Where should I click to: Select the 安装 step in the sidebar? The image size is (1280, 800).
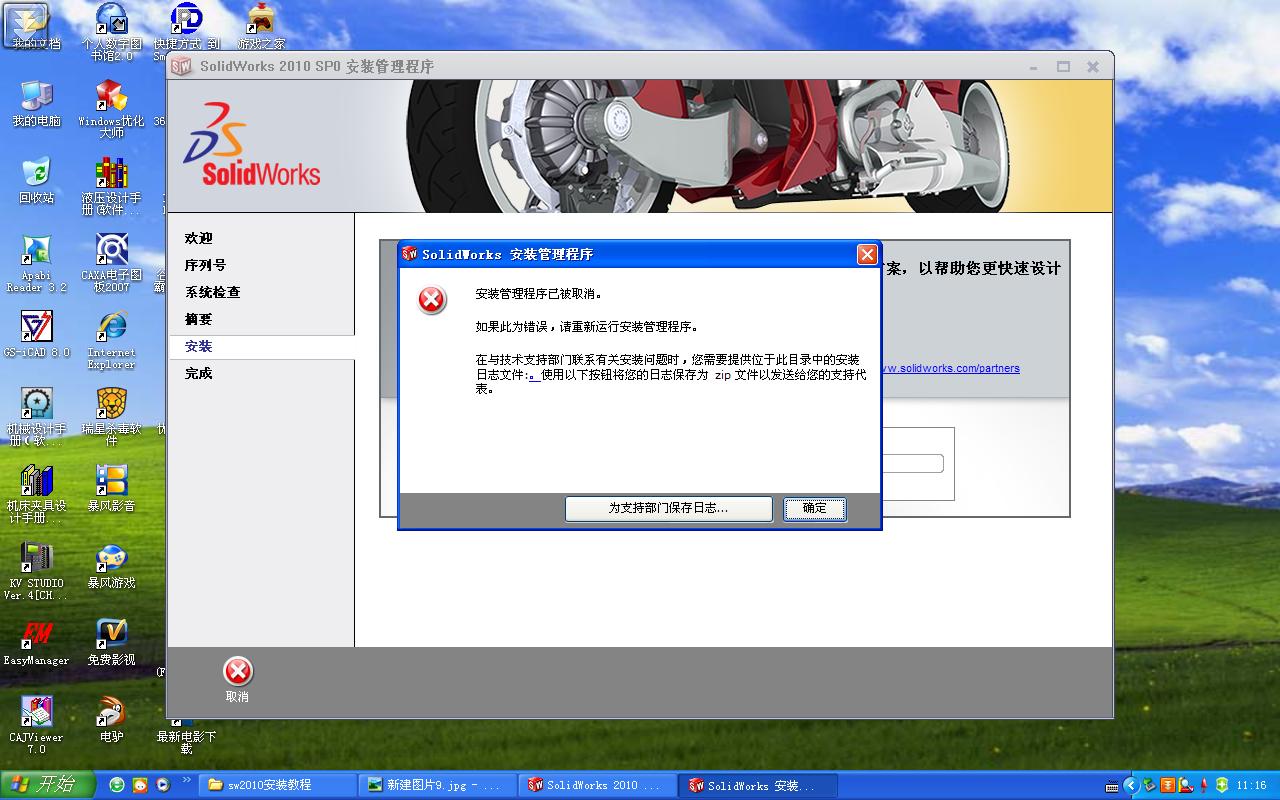(x=199, y=346)
